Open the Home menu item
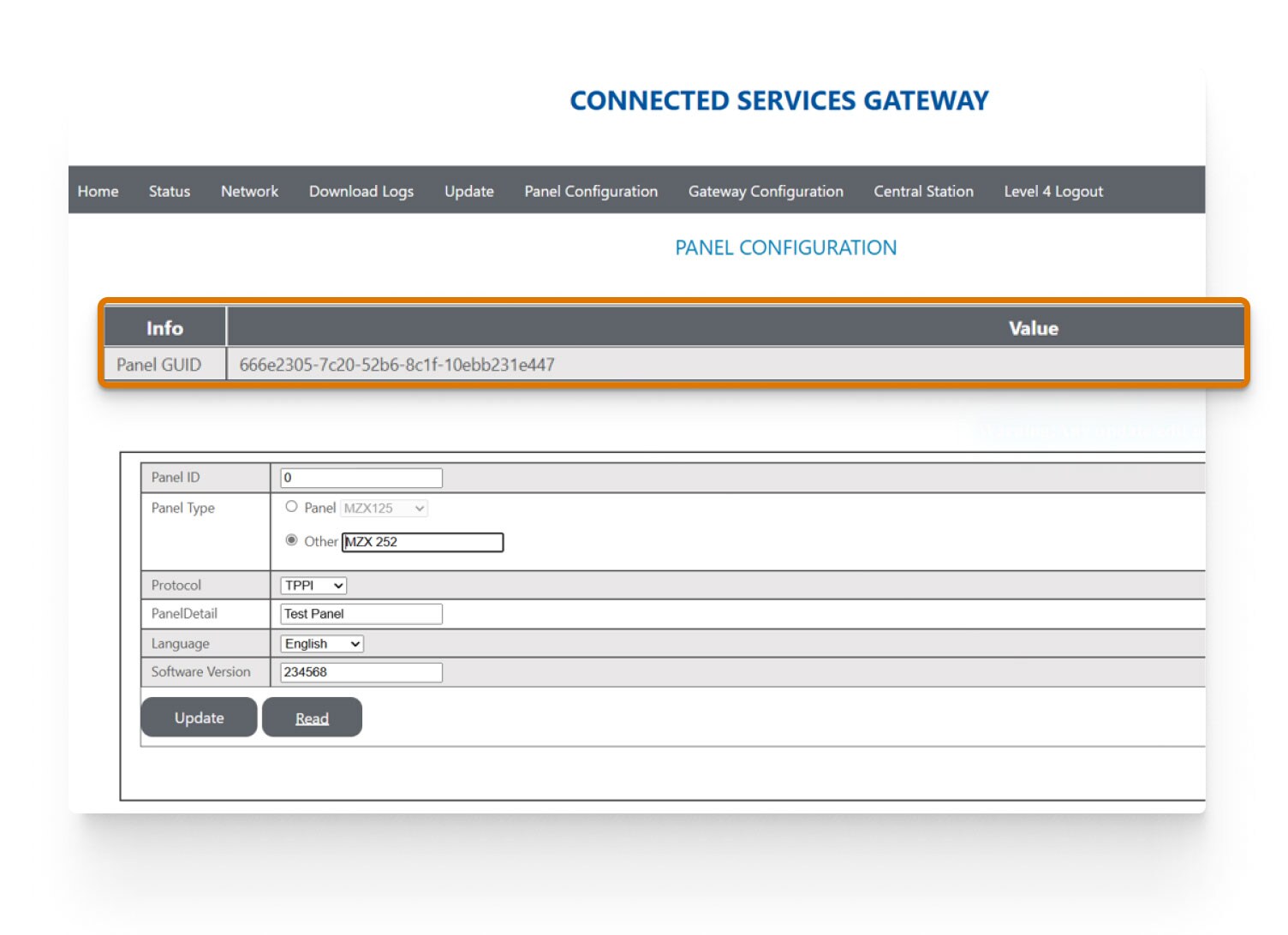This screenshot has width=1288, height=935. click(98, 191)
